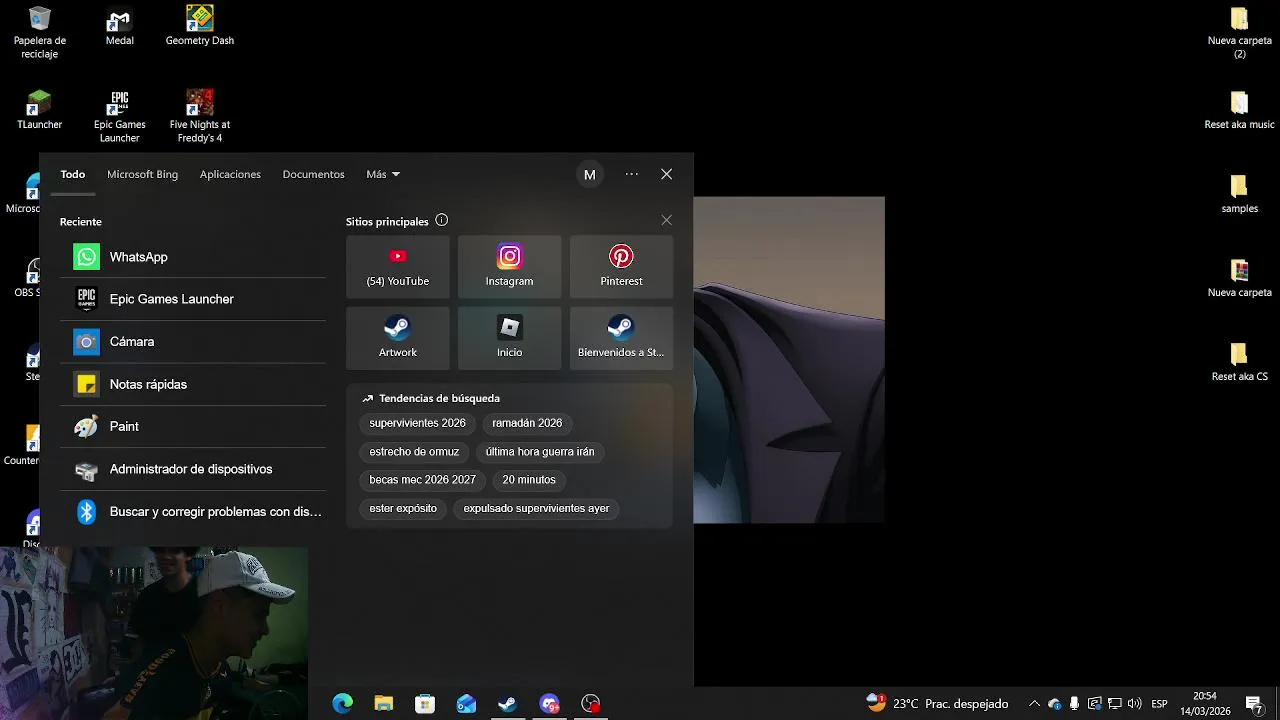Image resolution: width=1280 pixels, height=720 pixels.
Task: Dismiss the Sitios principales section
Action: (667, 220)
